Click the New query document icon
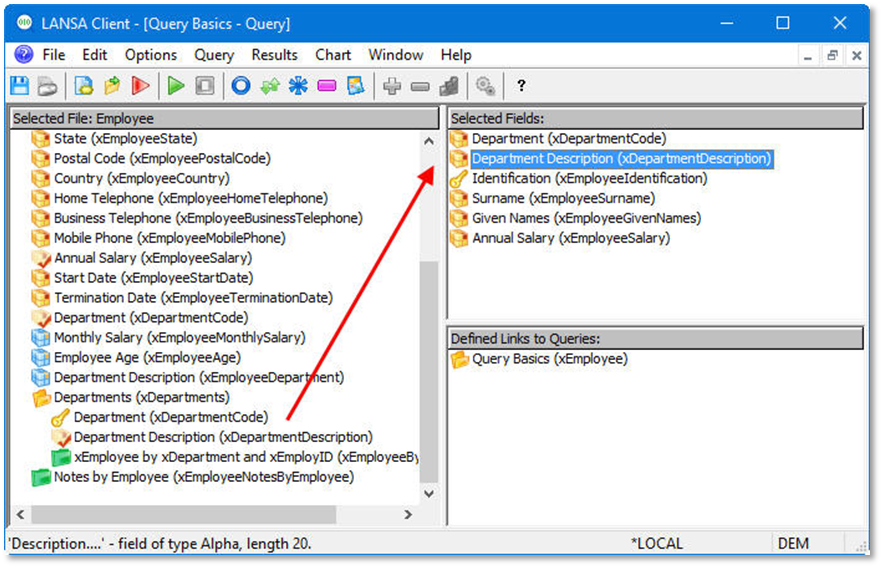The height and width of the screenshot is (567, 882). click(x=84, y=86)
